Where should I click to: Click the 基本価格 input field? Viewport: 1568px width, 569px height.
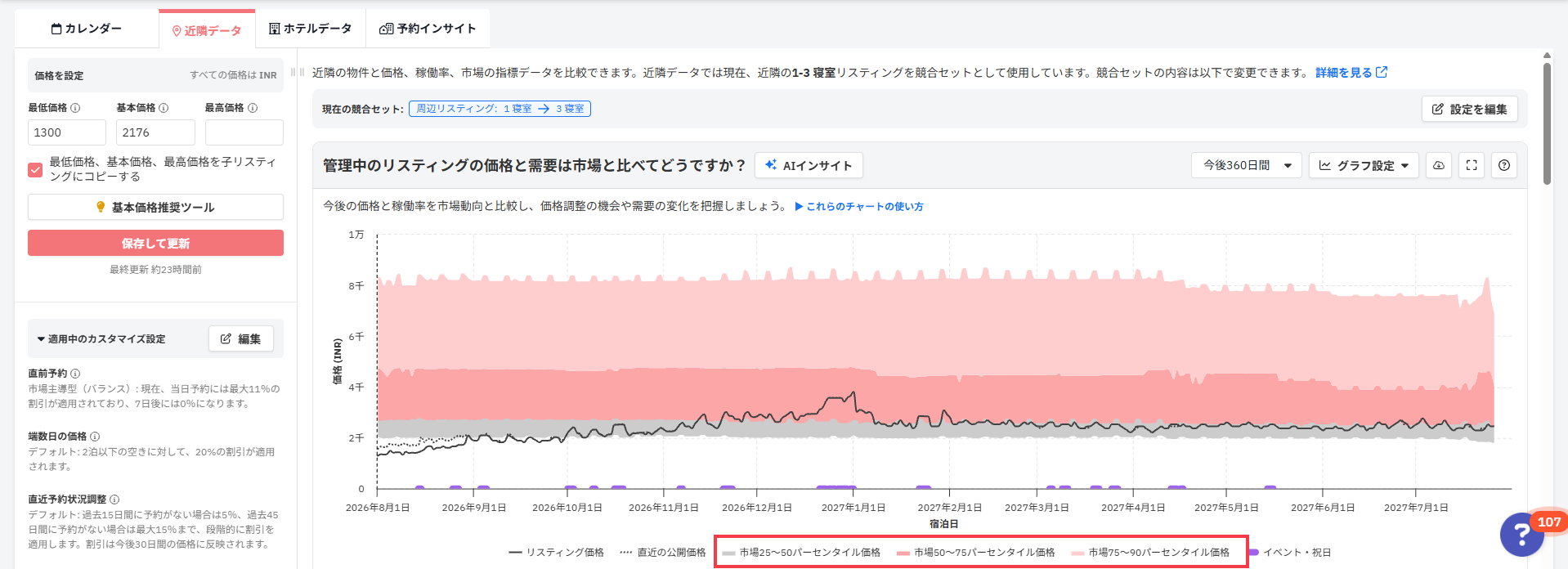(155, 132)
